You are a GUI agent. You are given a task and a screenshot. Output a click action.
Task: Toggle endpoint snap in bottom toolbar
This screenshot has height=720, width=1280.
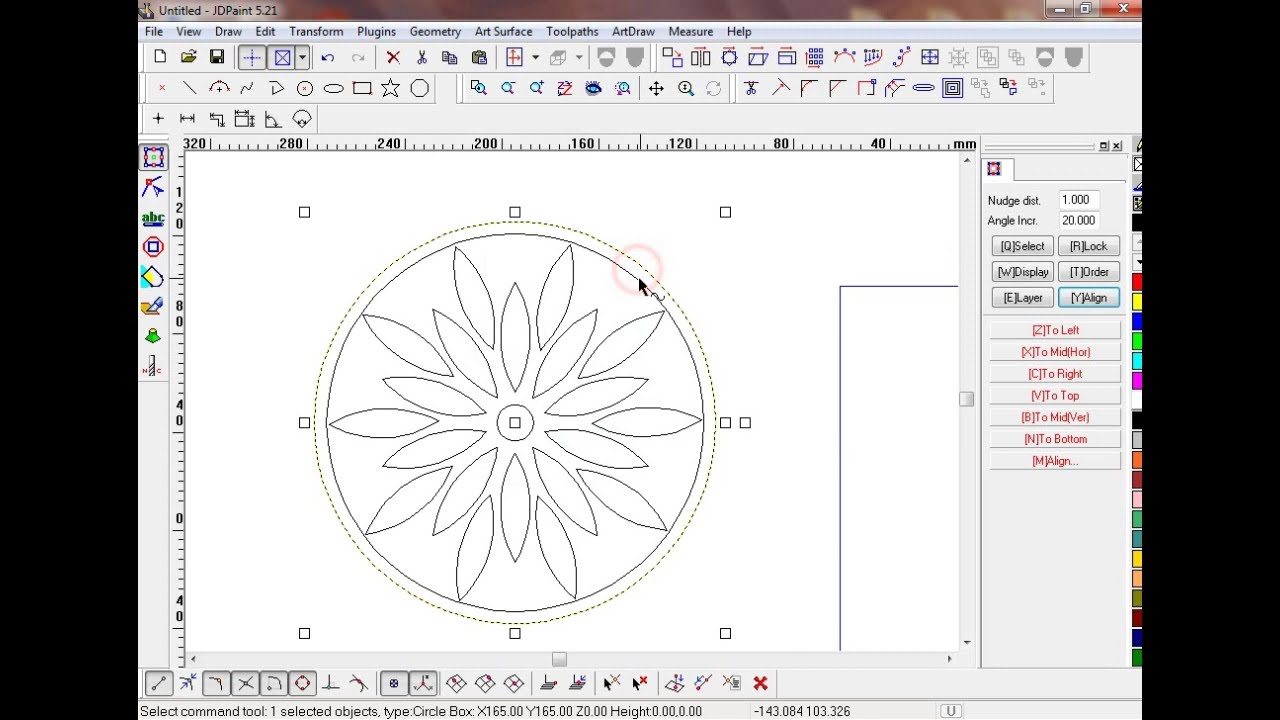[159, 684]
